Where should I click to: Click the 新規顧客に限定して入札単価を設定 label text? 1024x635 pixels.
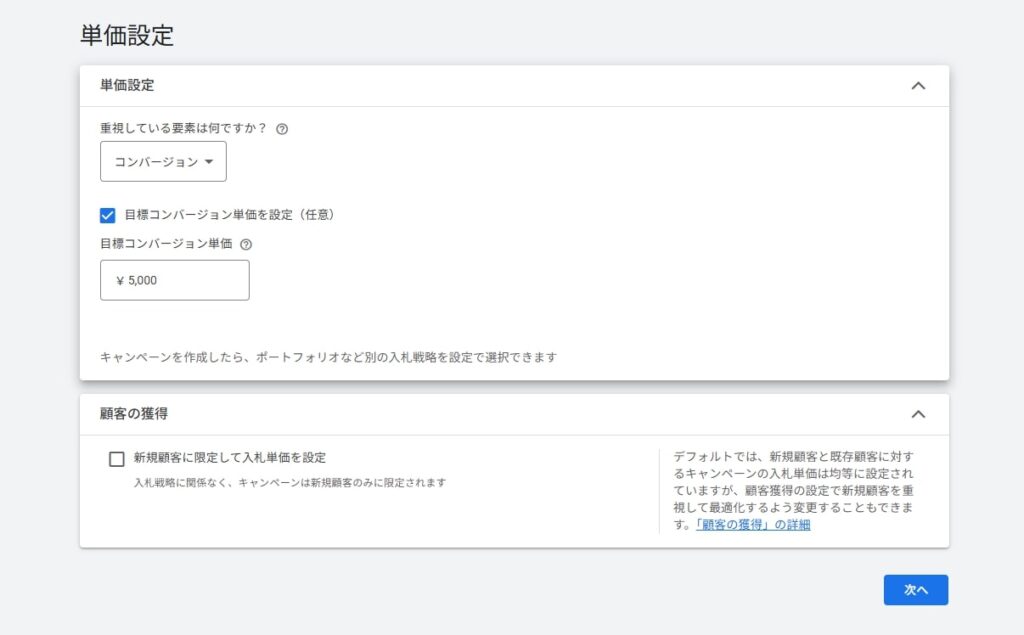pyautogui.click(x=230, y=458)
